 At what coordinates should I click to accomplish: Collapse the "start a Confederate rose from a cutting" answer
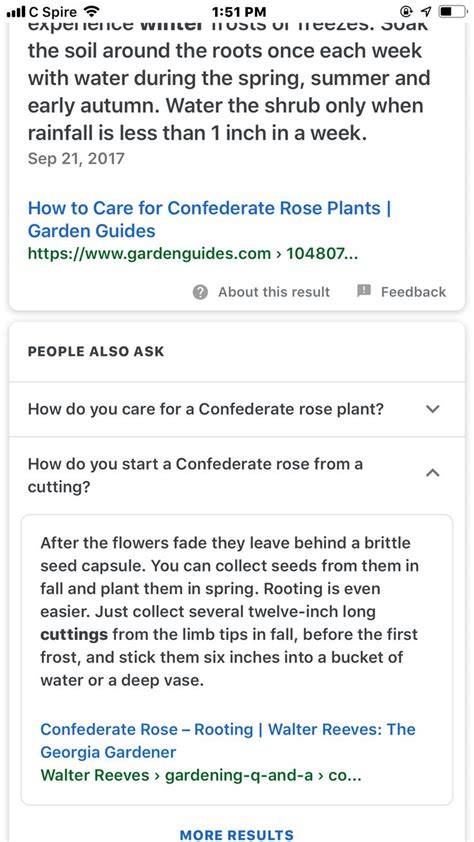(237, 475)
